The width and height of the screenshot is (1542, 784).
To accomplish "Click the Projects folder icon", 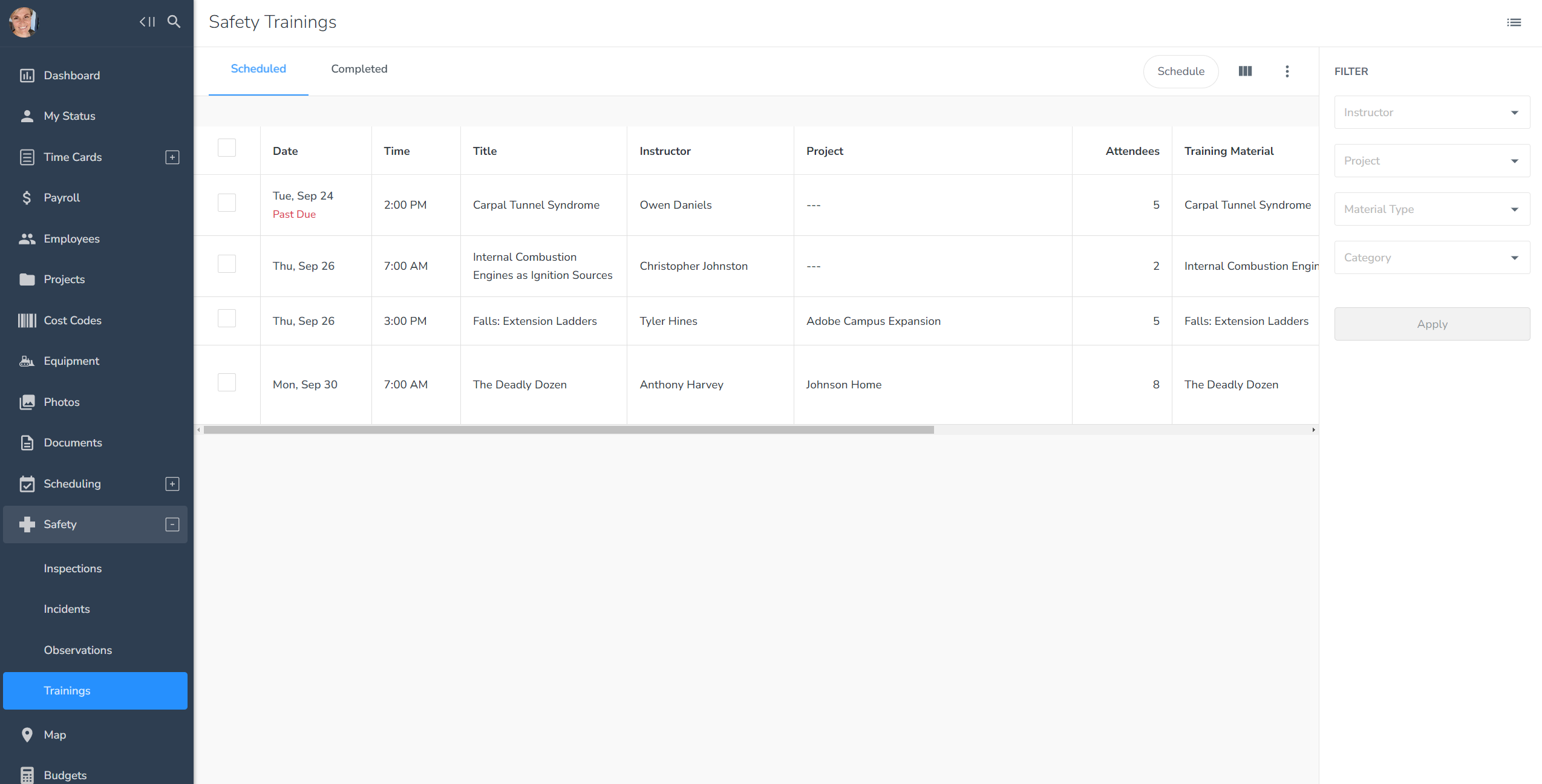I will pyautogui.click(x=27, y=279).
